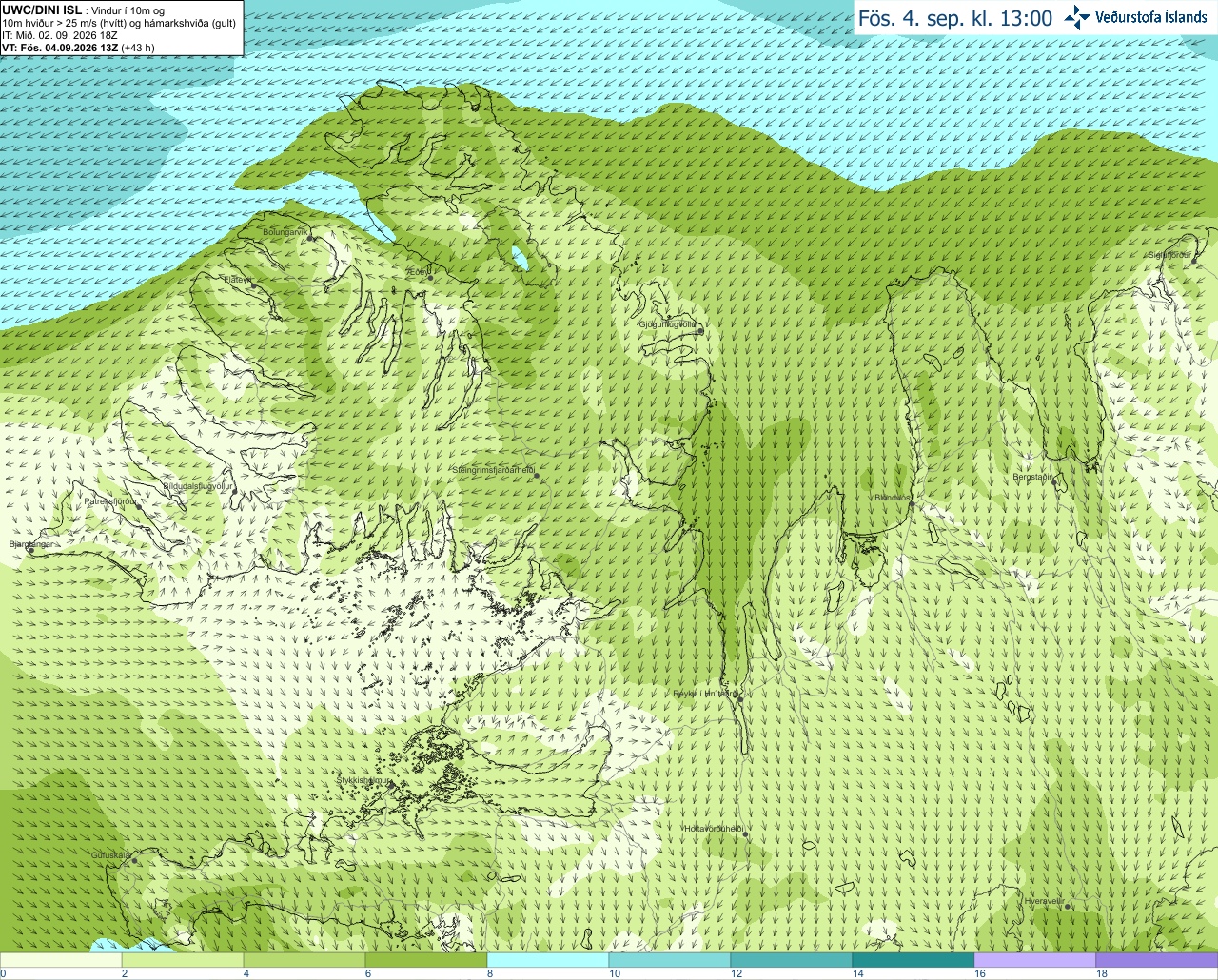The image size is (1218, 980).
Task: Click the Fös. 4. sep. kl. 13:00 timestamp
Action: point(955,18)
